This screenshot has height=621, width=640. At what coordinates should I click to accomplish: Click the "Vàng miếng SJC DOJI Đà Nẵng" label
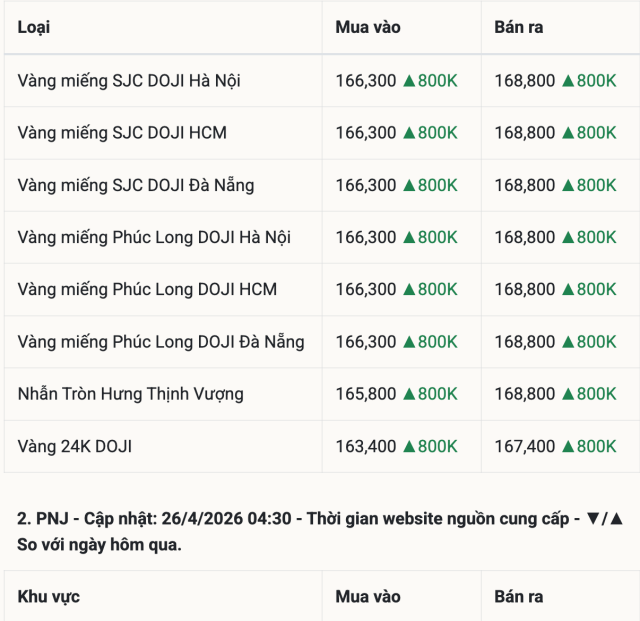pyautogui.click(x=136, y=185)
